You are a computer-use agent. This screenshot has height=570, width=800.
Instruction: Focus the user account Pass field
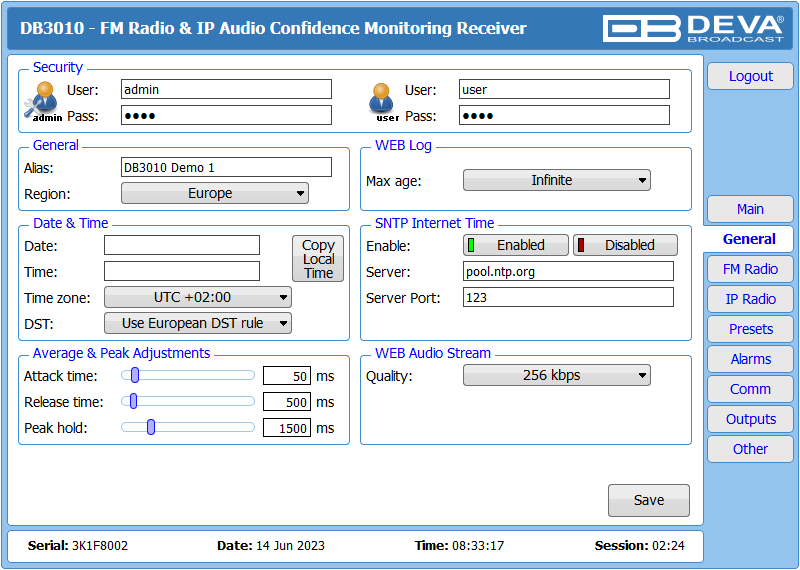coord(564,115)
